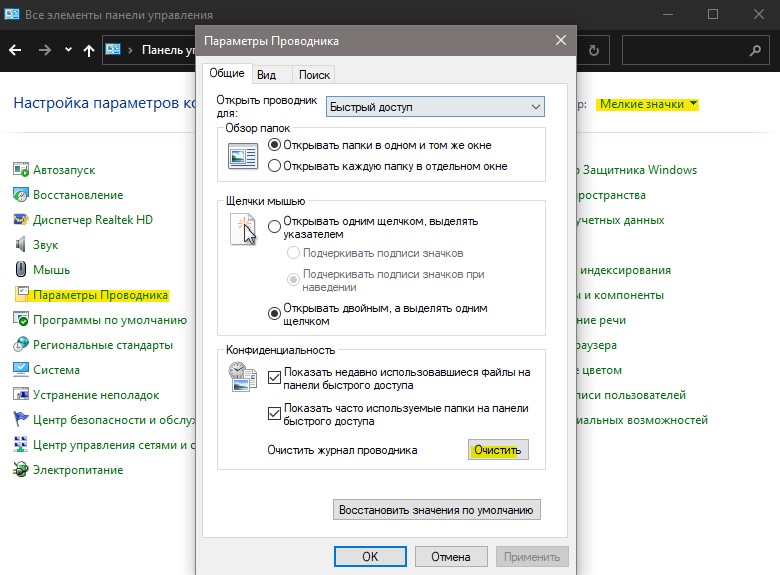Open the Электропитание link
The image size is (780, 575).
(78, 470)
